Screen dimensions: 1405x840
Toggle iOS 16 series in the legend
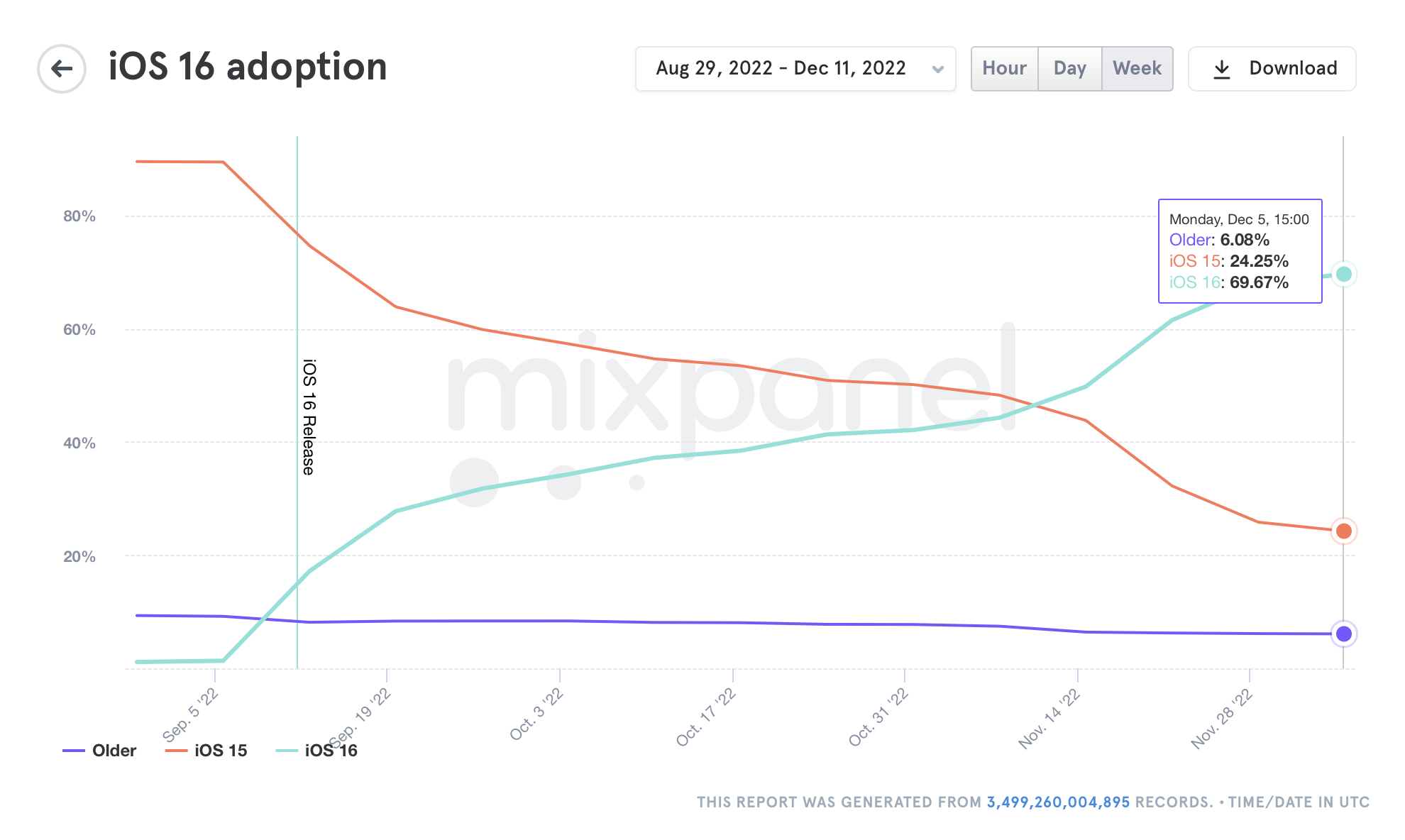(x=331, y=751)
